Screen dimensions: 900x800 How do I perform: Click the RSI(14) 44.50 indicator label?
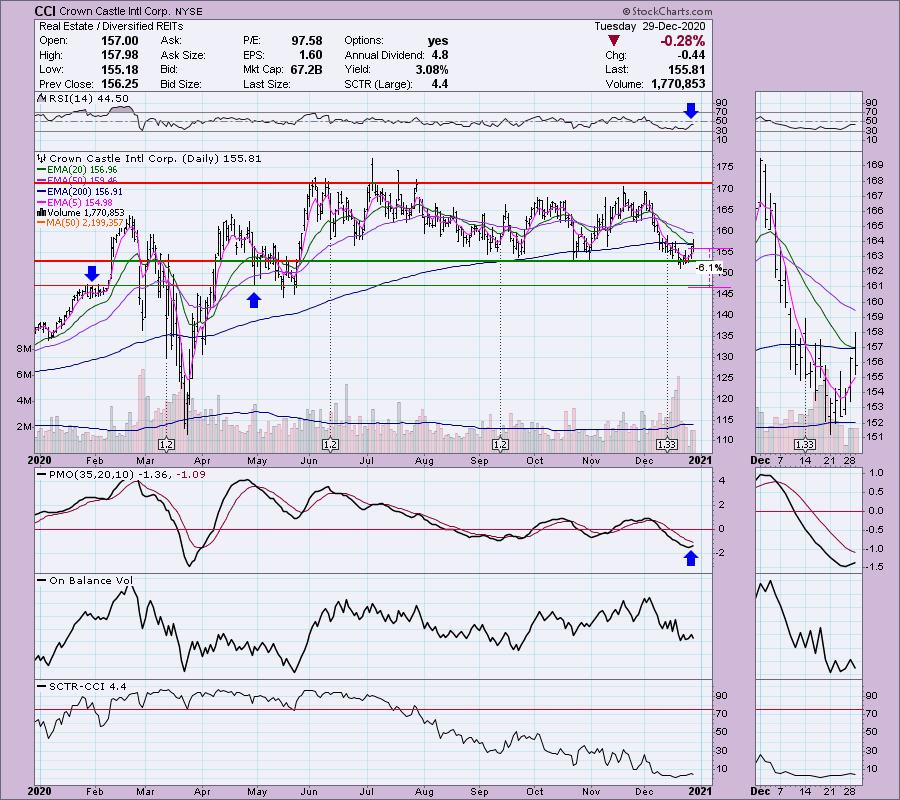[x=88, y=99]
